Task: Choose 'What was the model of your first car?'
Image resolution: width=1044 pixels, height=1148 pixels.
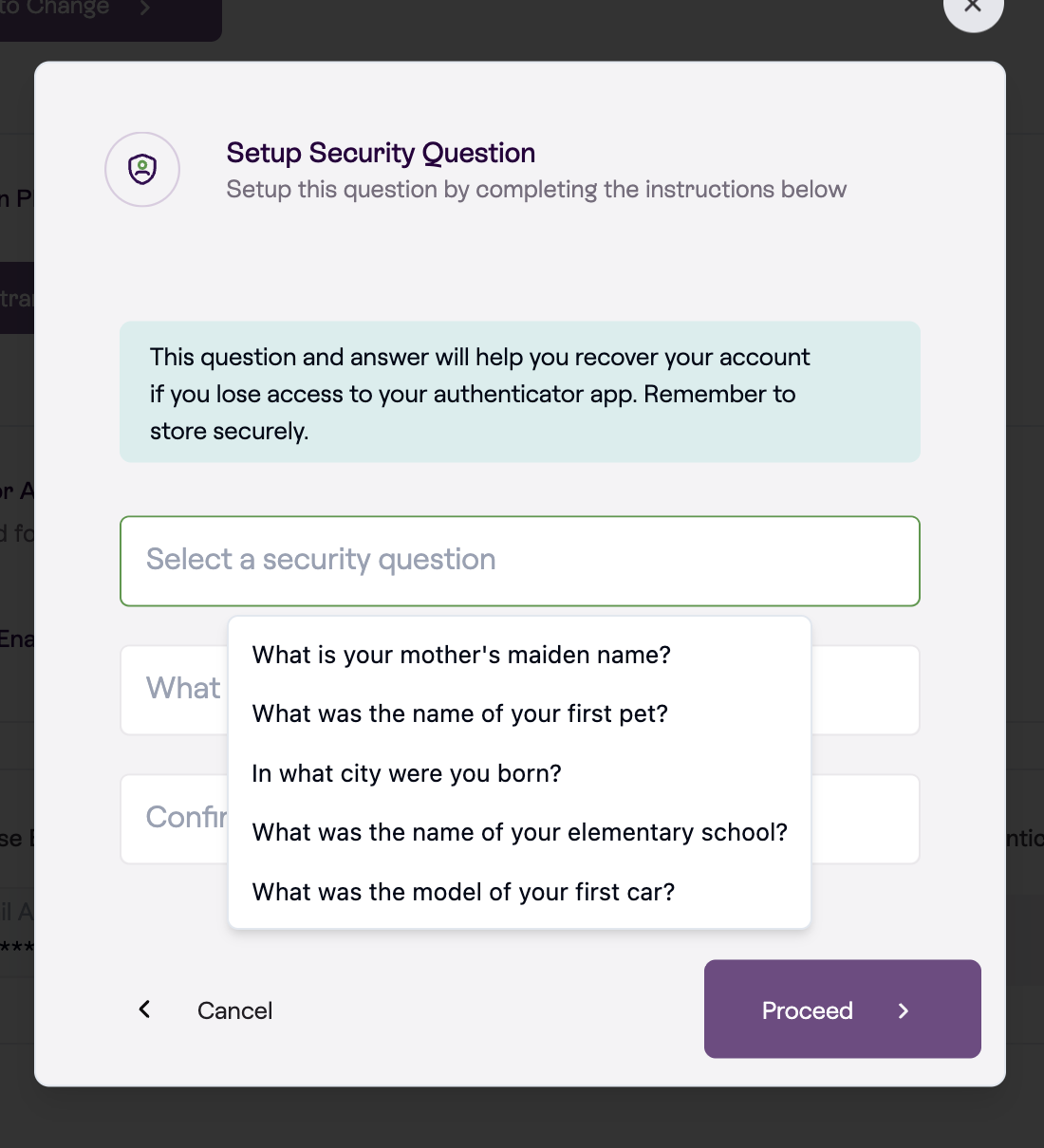Action: 463,892
